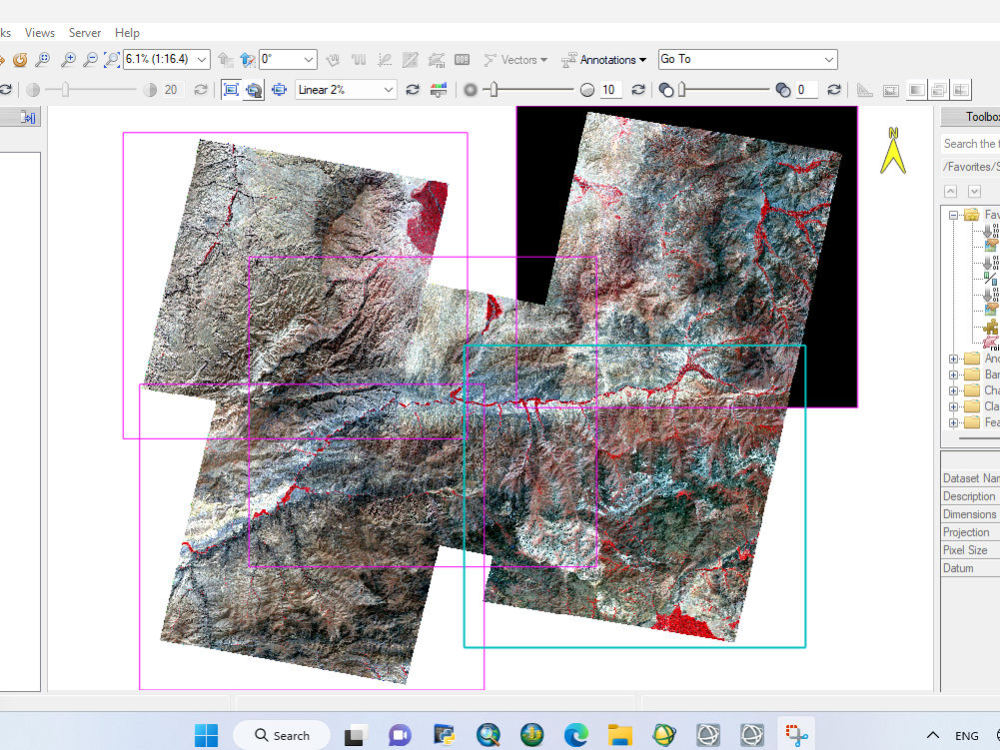This screenshot has width=1000, height=750.
Task: Toggle the swipe view mode icon
Action: click(x=961, y=90)
